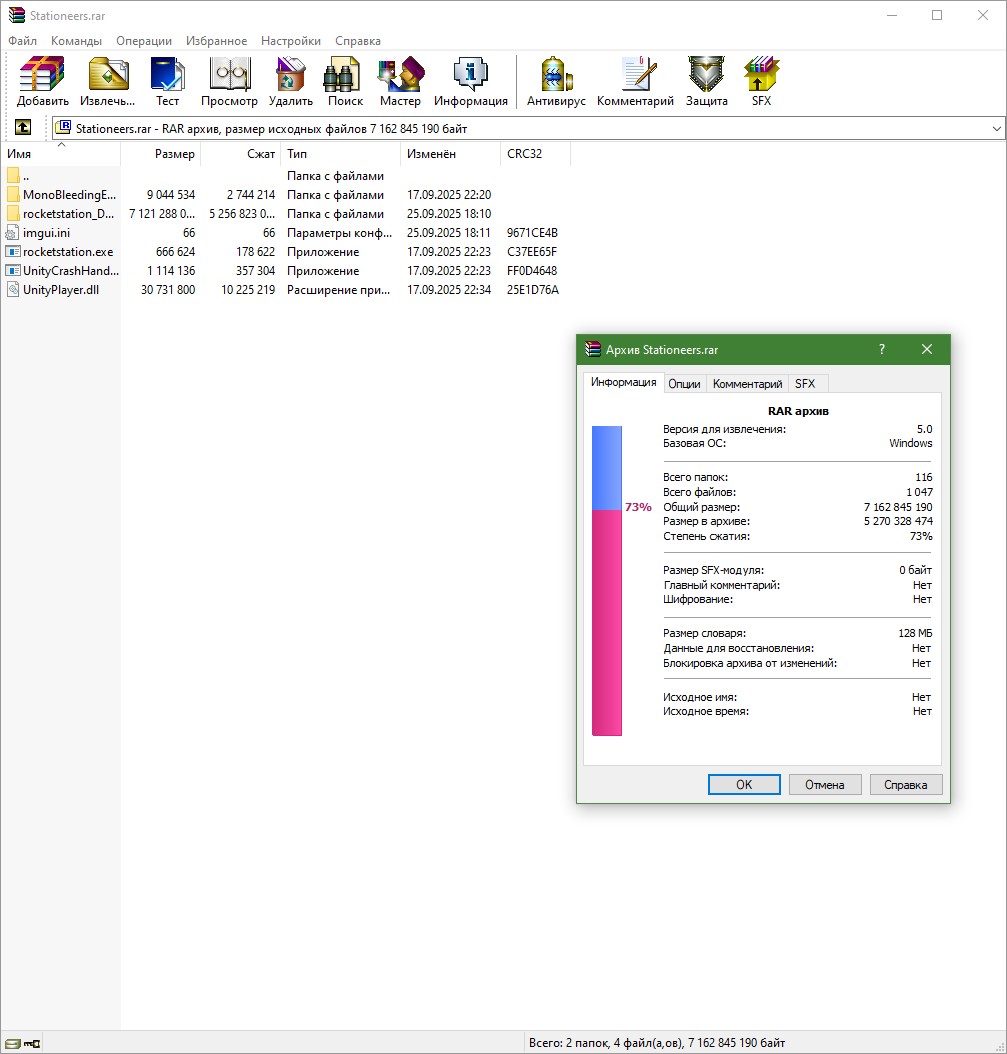The width and height of the screenshot is (1007, 1054).
Task: Click the Защита (Protect) shield icon
Action: (x=707, y=74)
